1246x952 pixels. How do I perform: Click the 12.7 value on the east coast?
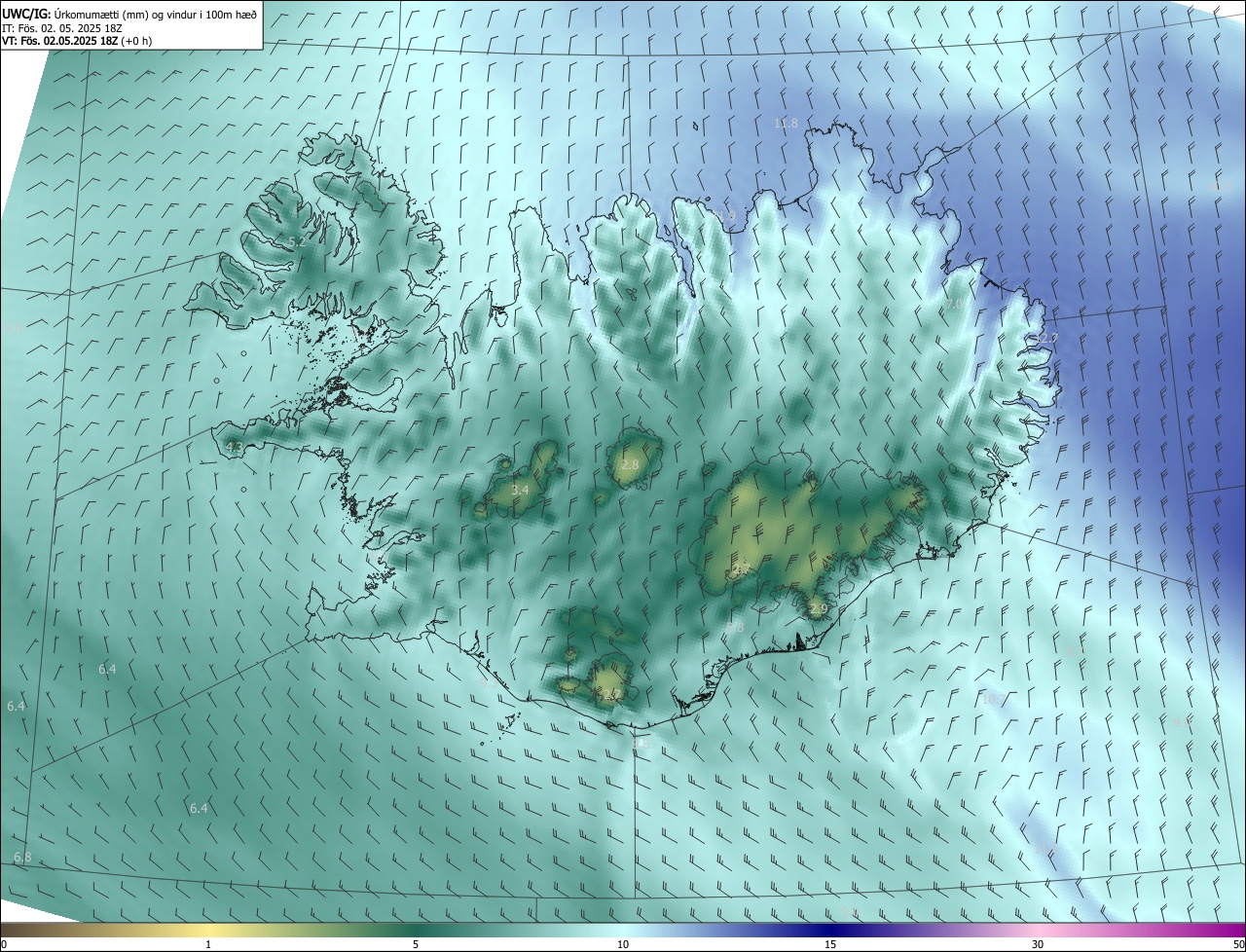pos(1044,338)
